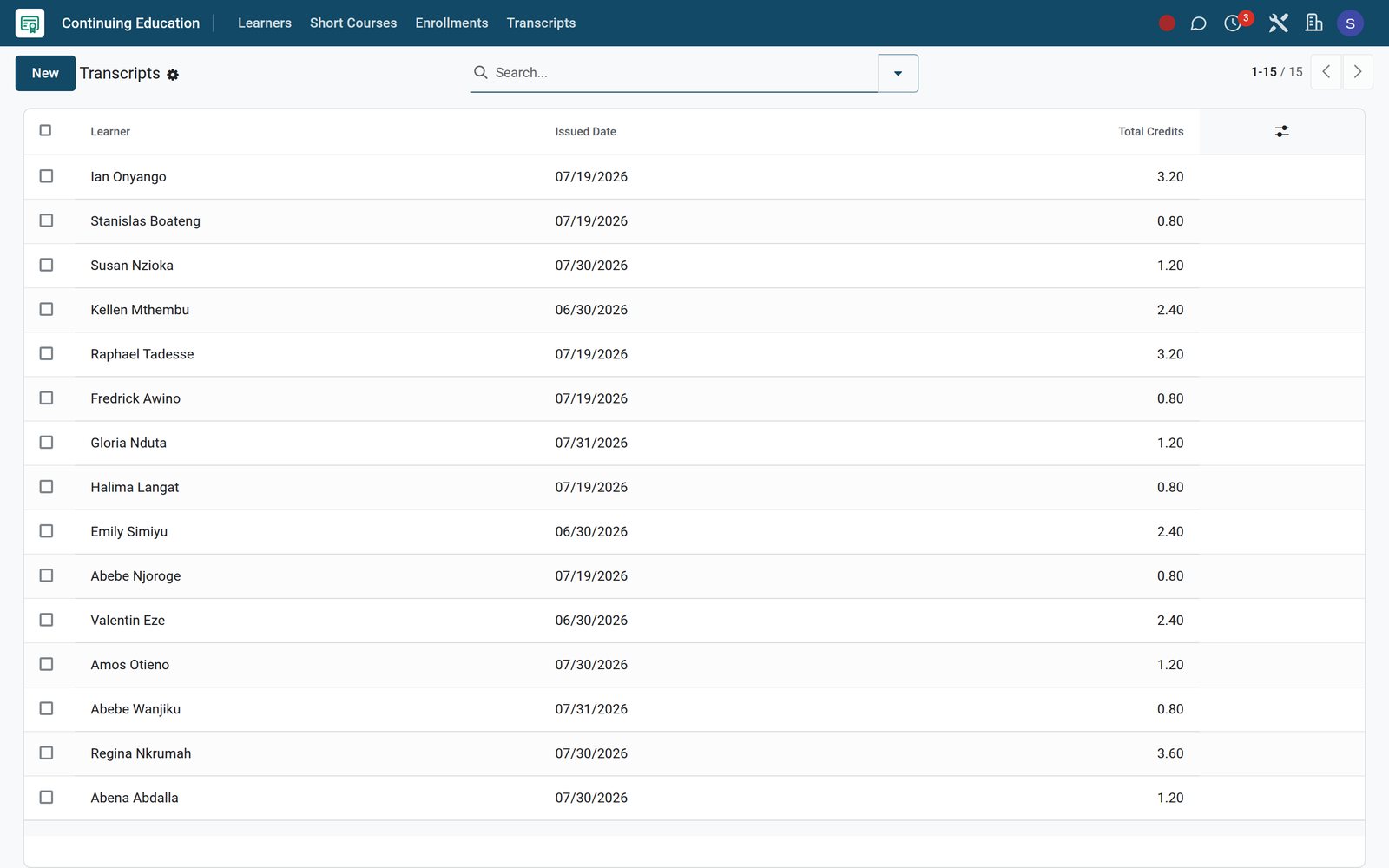Click Stanislas Boateng learner name
Image resolution: width=1389 pixels, height=868 pixels.
tap(145, 221)
